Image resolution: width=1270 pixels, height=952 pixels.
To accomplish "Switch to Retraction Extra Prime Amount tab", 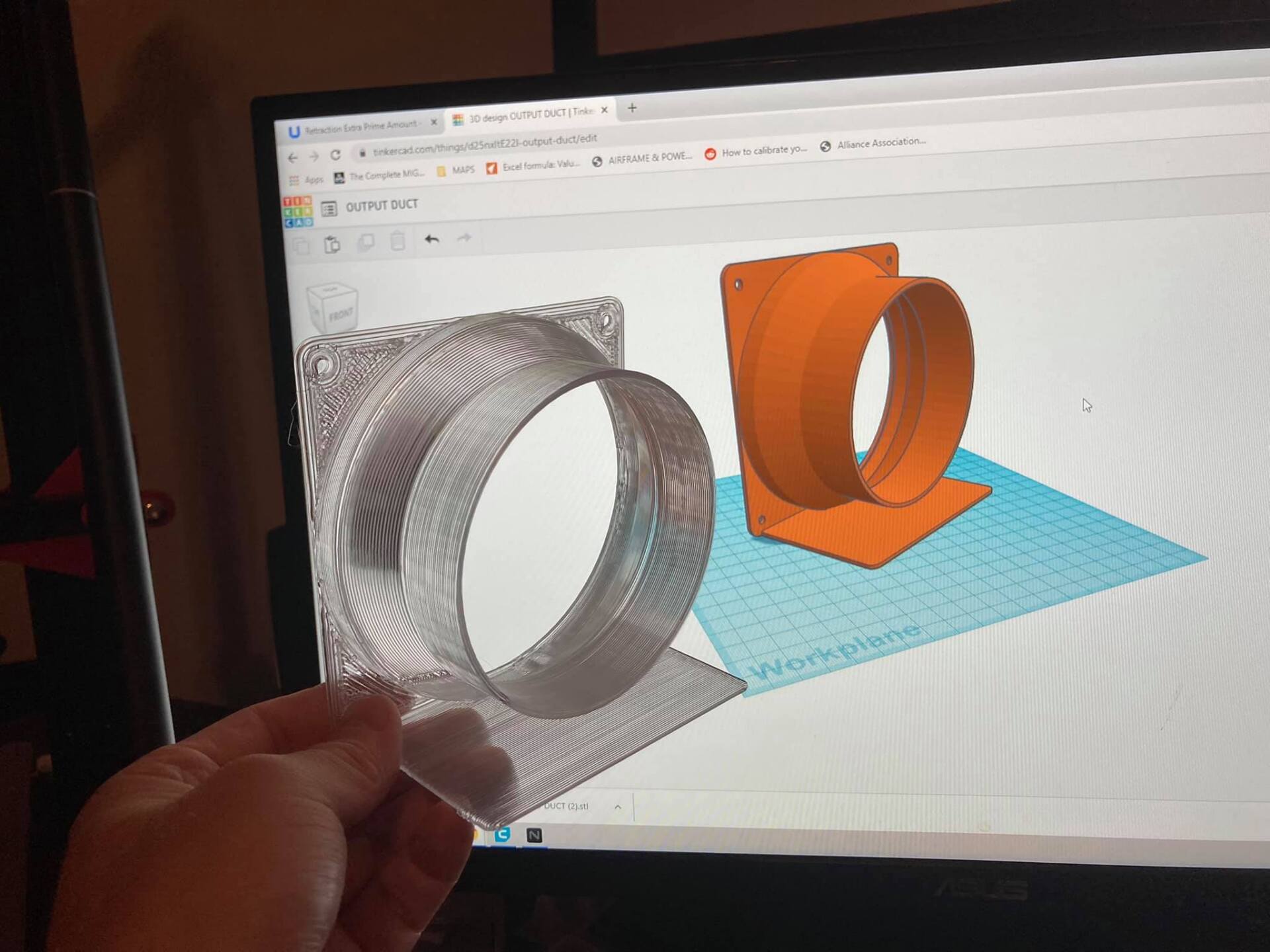I will (x=360, y=126).
